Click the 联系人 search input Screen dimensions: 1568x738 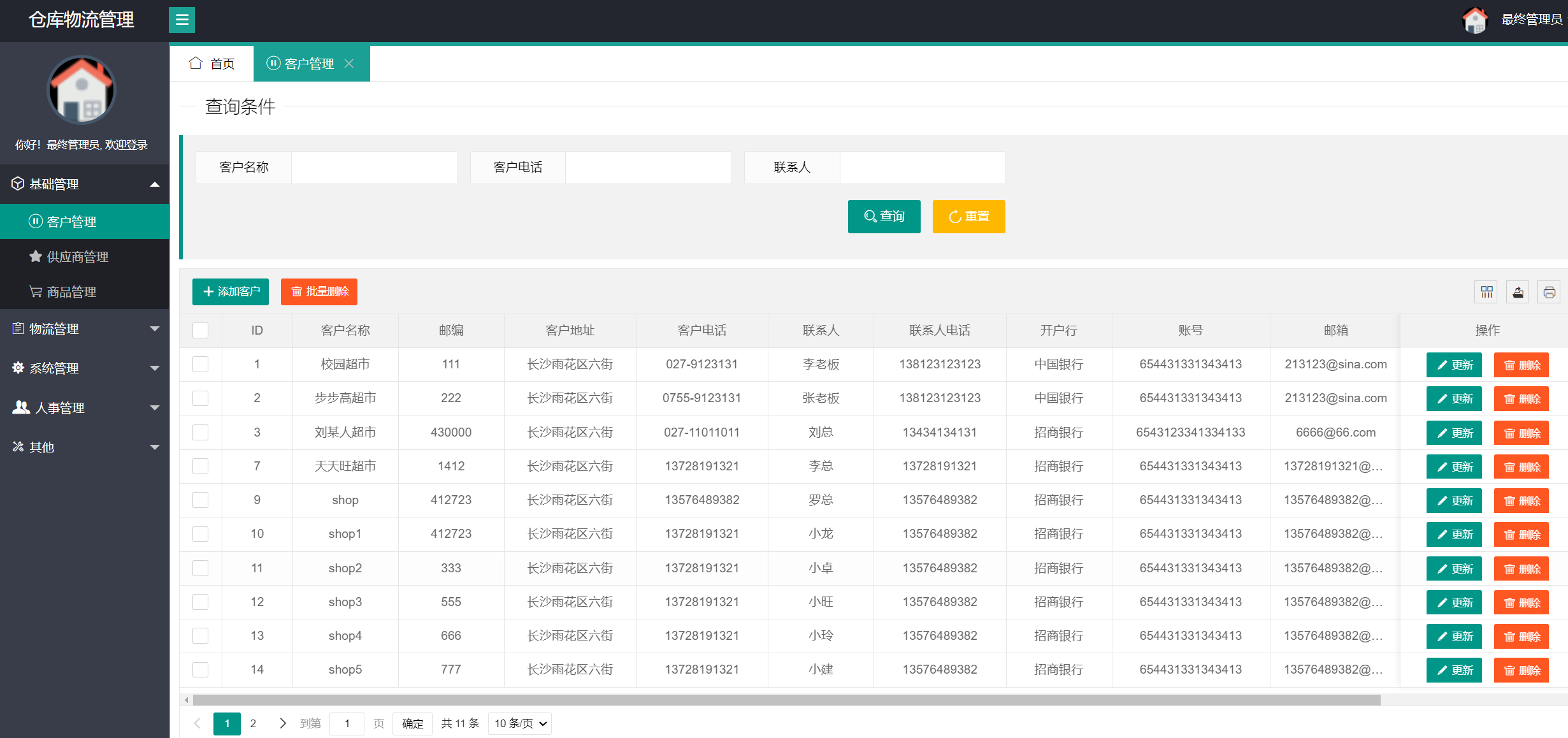tap(923, 168)
